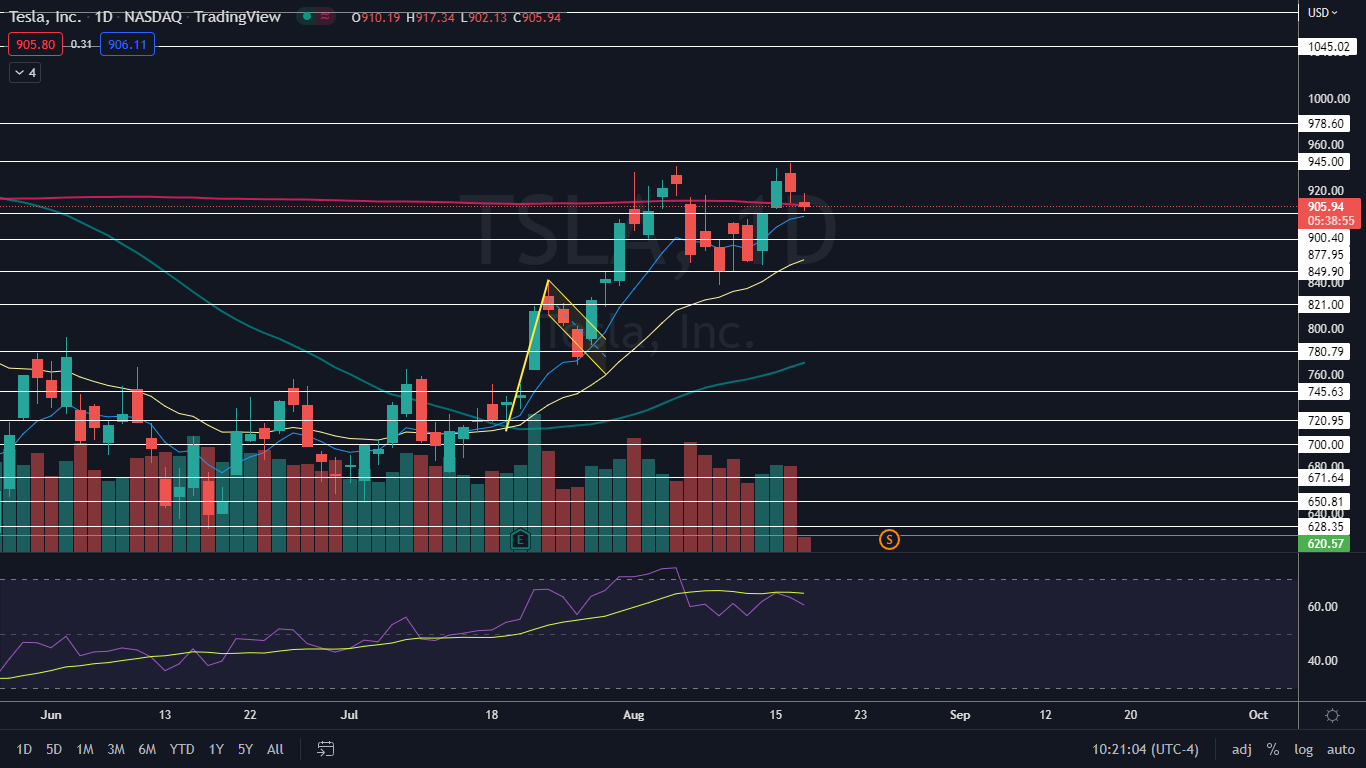Screen dimensions: 1366x768
Task: Select the 3M date range
Action: [116, 749]
